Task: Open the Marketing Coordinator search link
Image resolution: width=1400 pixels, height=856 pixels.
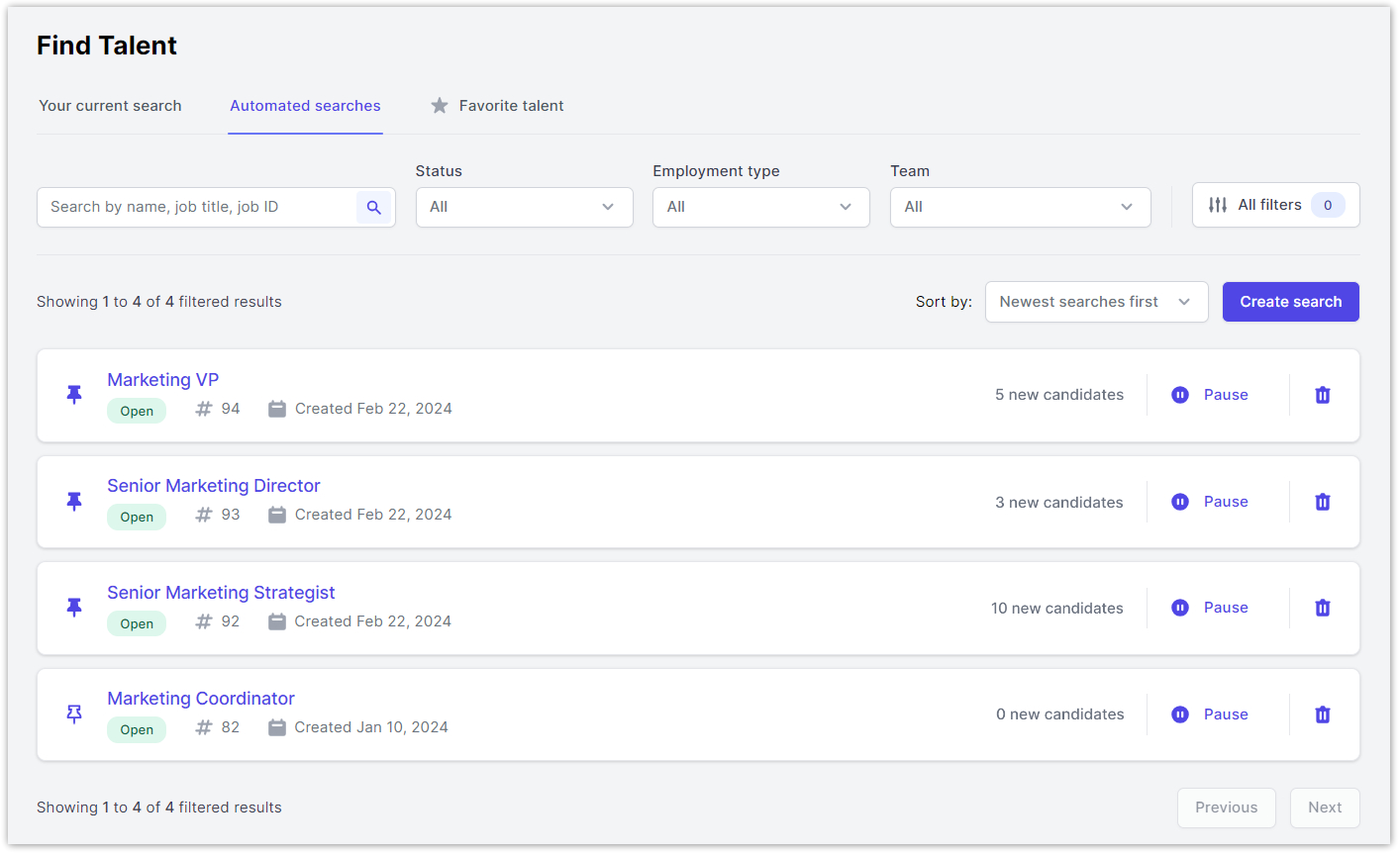Action: [x=201, y=699]
